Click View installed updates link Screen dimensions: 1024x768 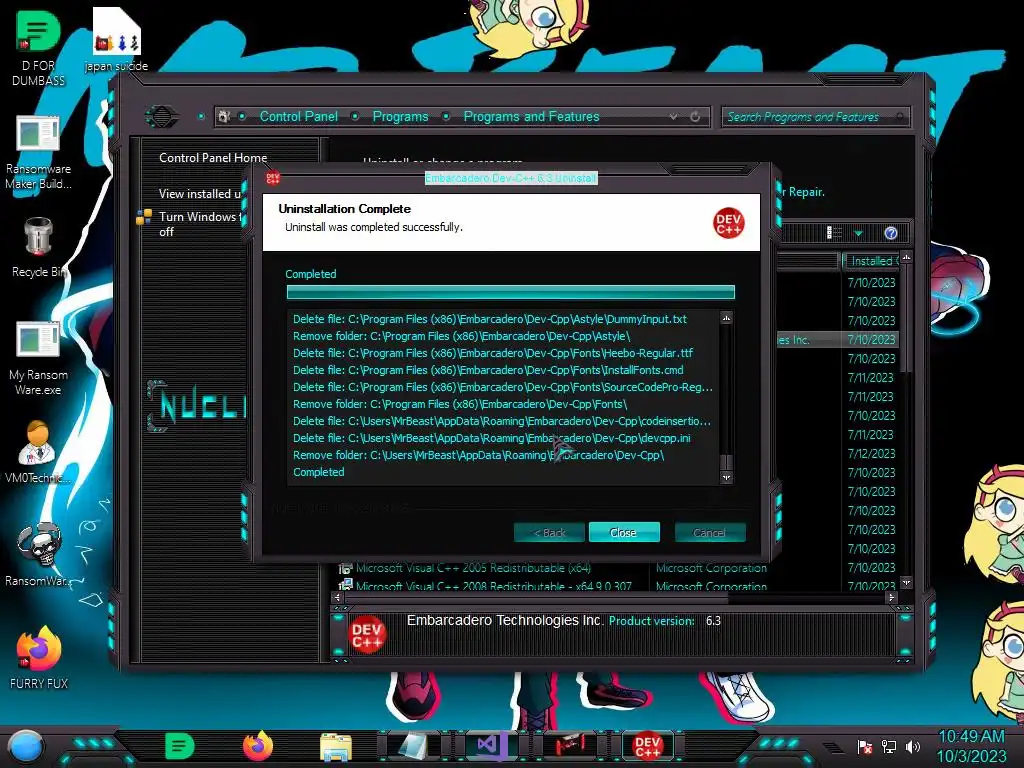pyautogui.click(x=200, y=194)
